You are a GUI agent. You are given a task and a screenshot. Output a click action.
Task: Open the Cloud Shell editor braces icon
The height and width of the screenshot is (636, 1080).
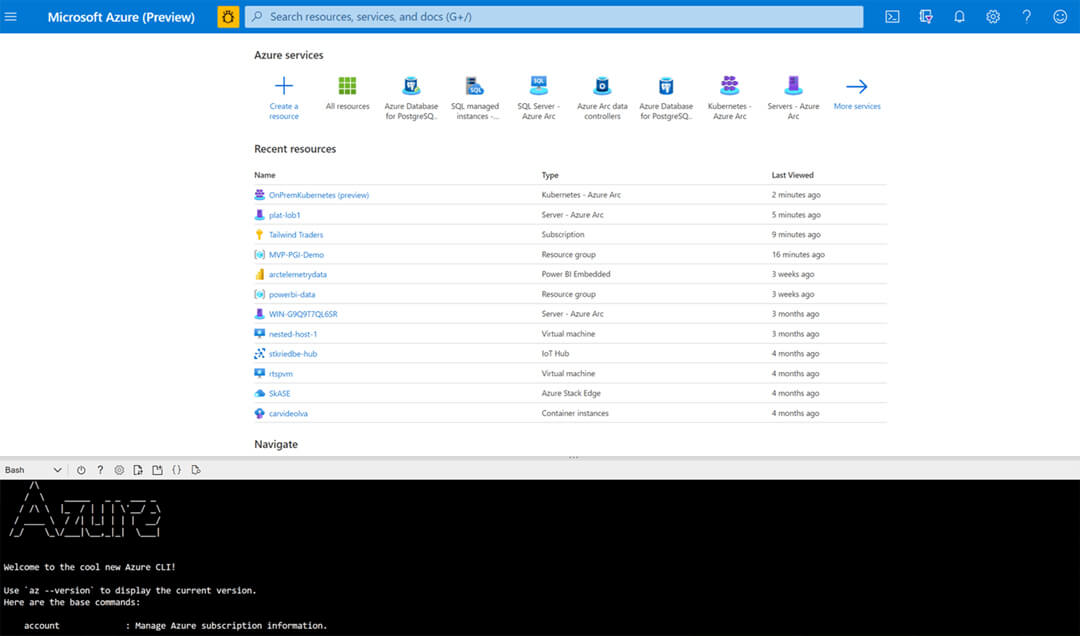coord(177,470)
